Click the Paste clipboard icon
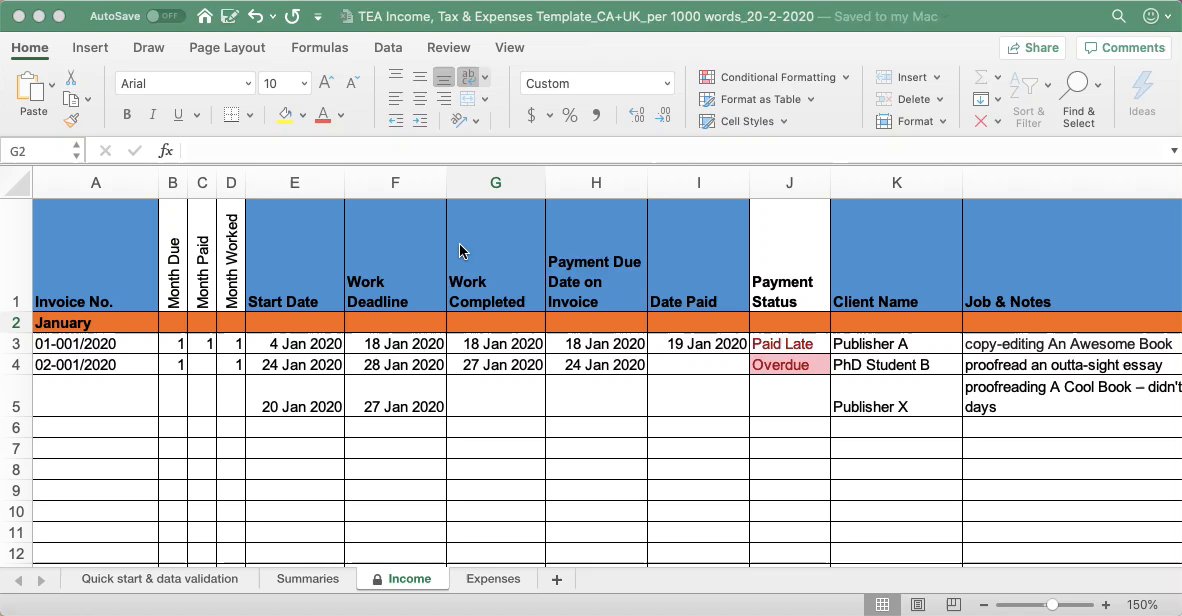The height and width of the screenshot is (616, 1182). point(30,87)
